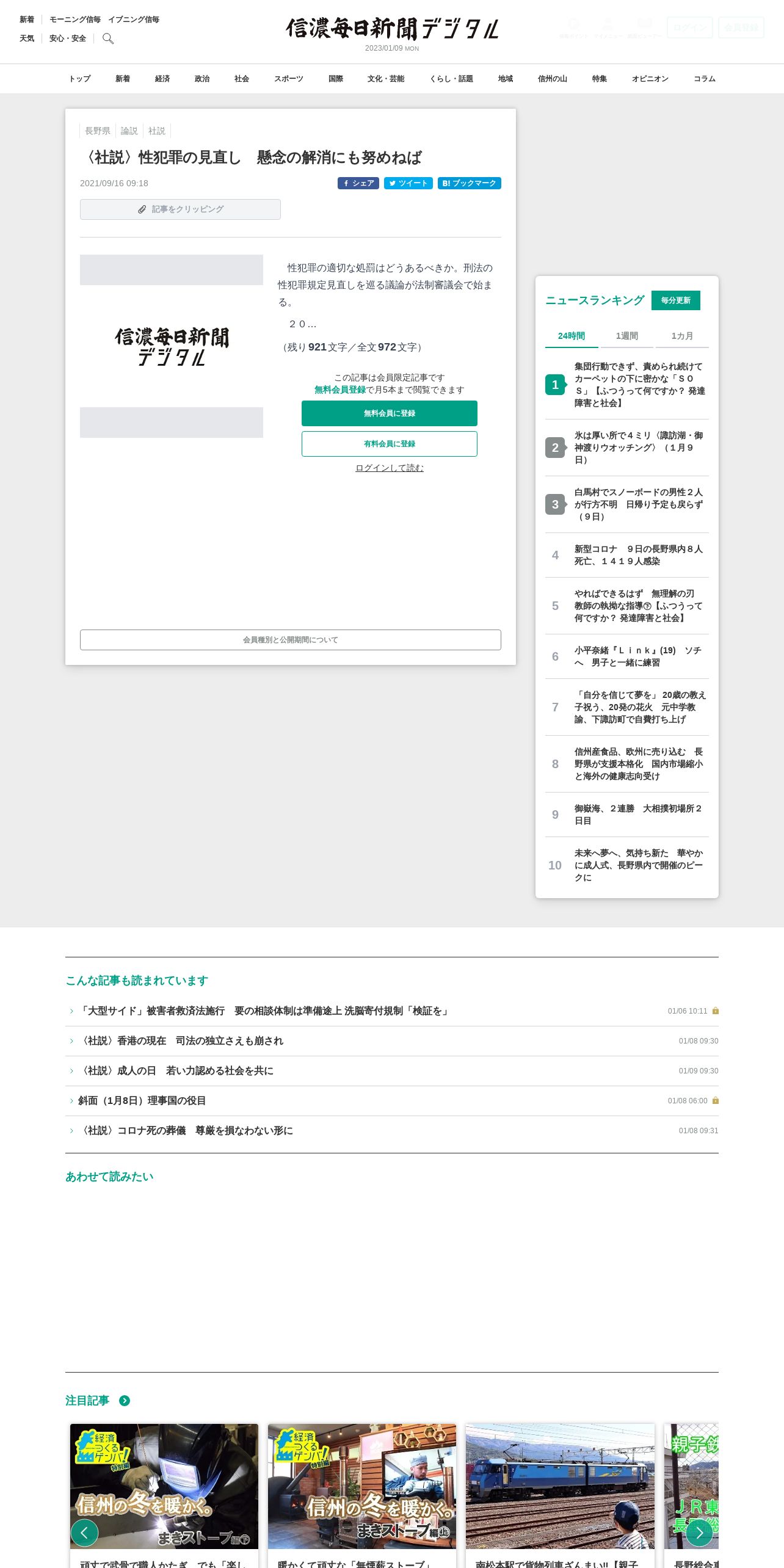Open the search magnifier icon

108,38
